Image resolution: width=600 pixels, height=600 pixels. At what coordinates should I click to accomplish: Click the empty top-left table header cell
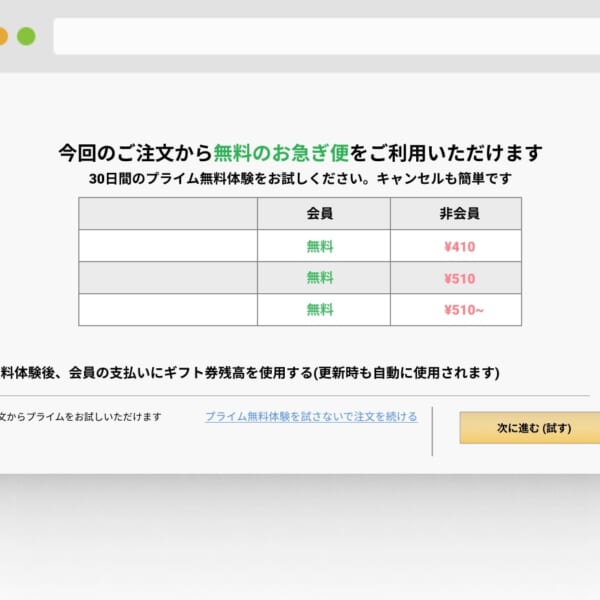168,214
